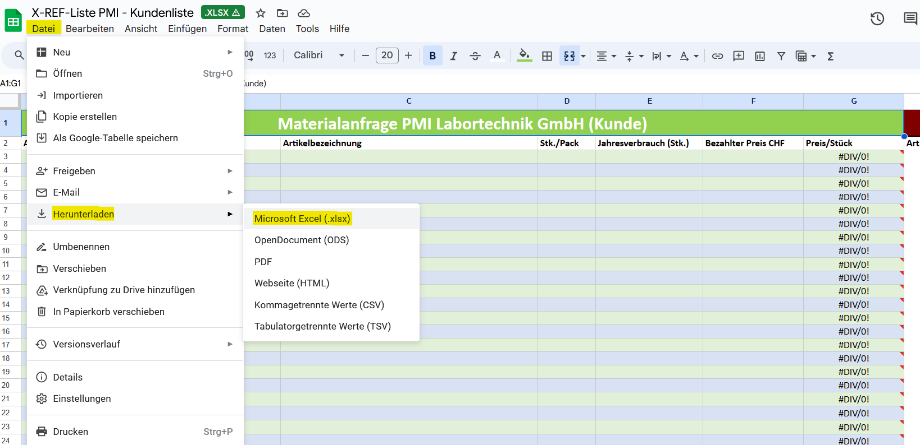The image size is (920, 445).
Task: Open text rotation dropdown
Action: [x=688, y=56]
